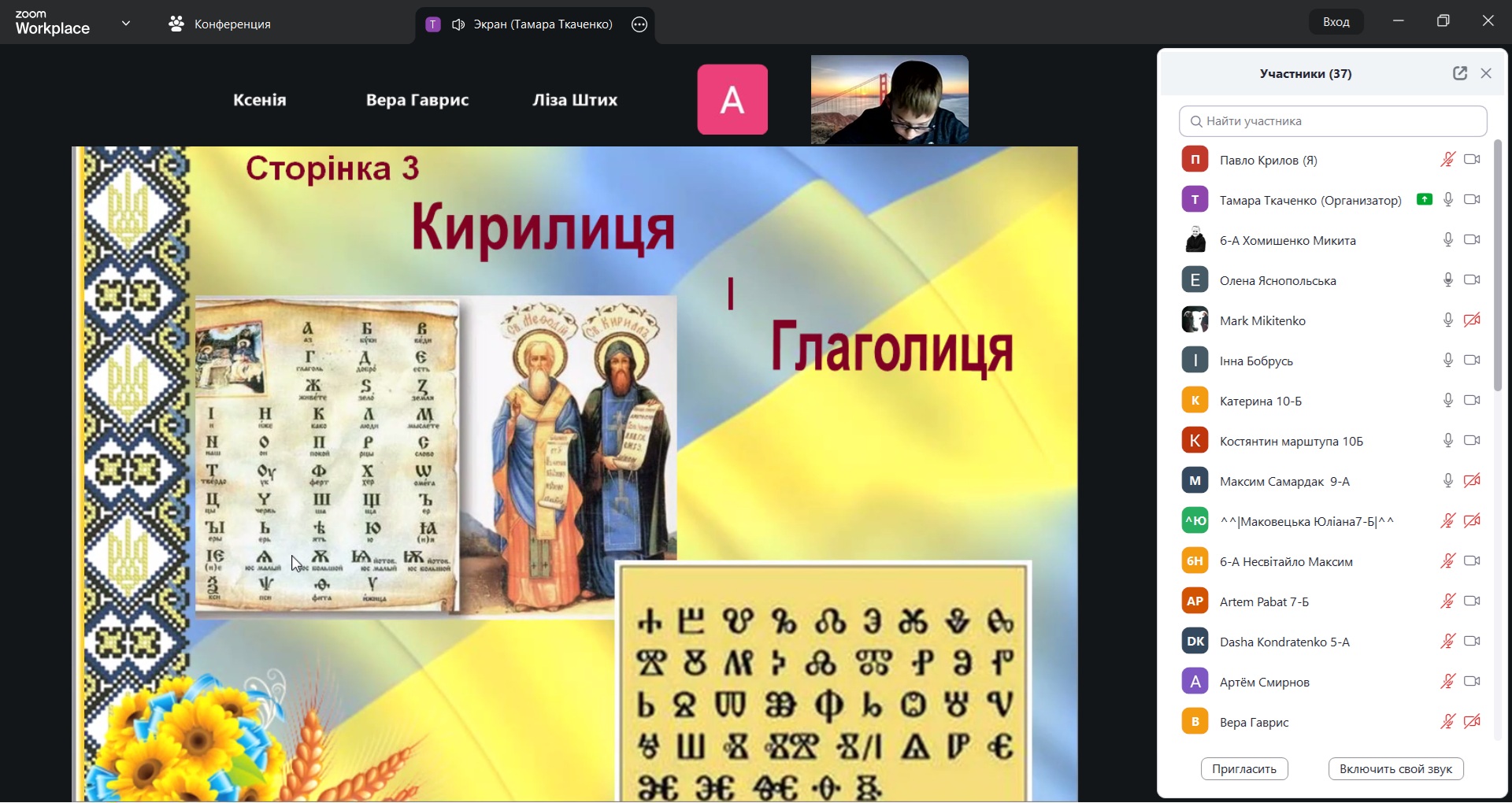Click the pink A avatar tile
This screenshot has width=1512, height=803.
[x=732, y=100]
